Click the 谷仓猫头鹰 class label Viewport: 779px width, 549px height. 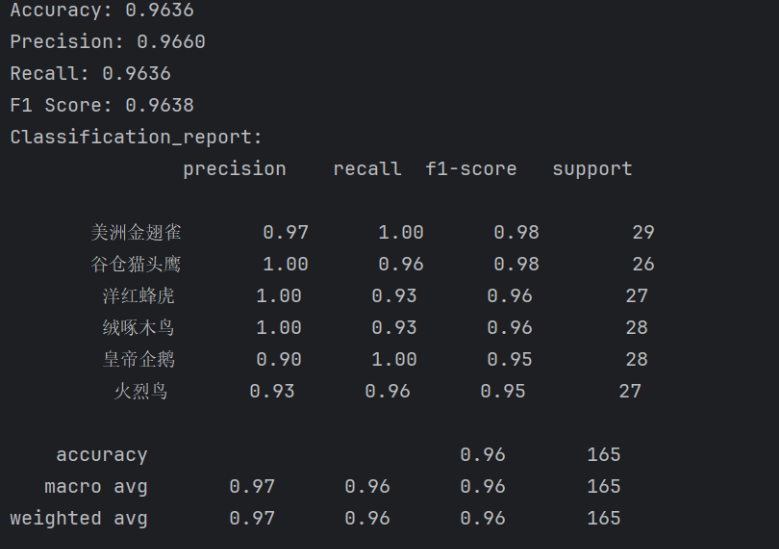136,264
